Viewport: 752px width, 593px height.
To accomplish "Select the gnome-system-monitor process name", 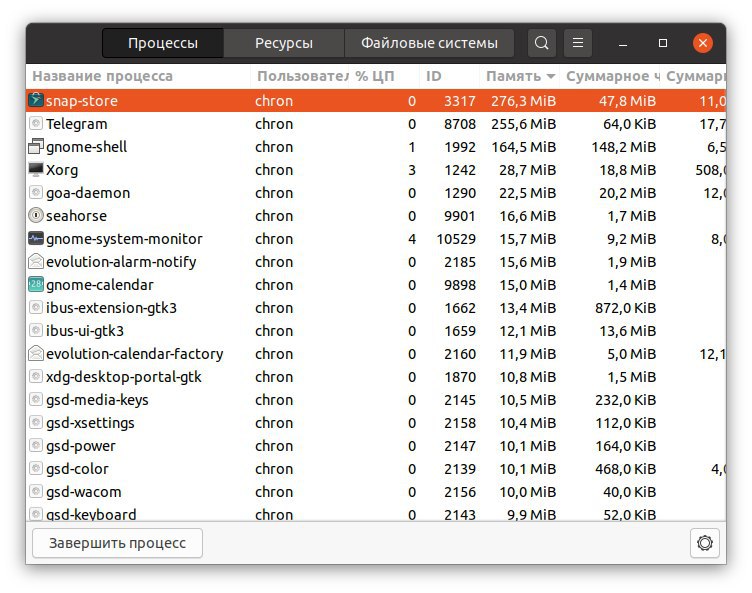I will click(x=124, y=239).
